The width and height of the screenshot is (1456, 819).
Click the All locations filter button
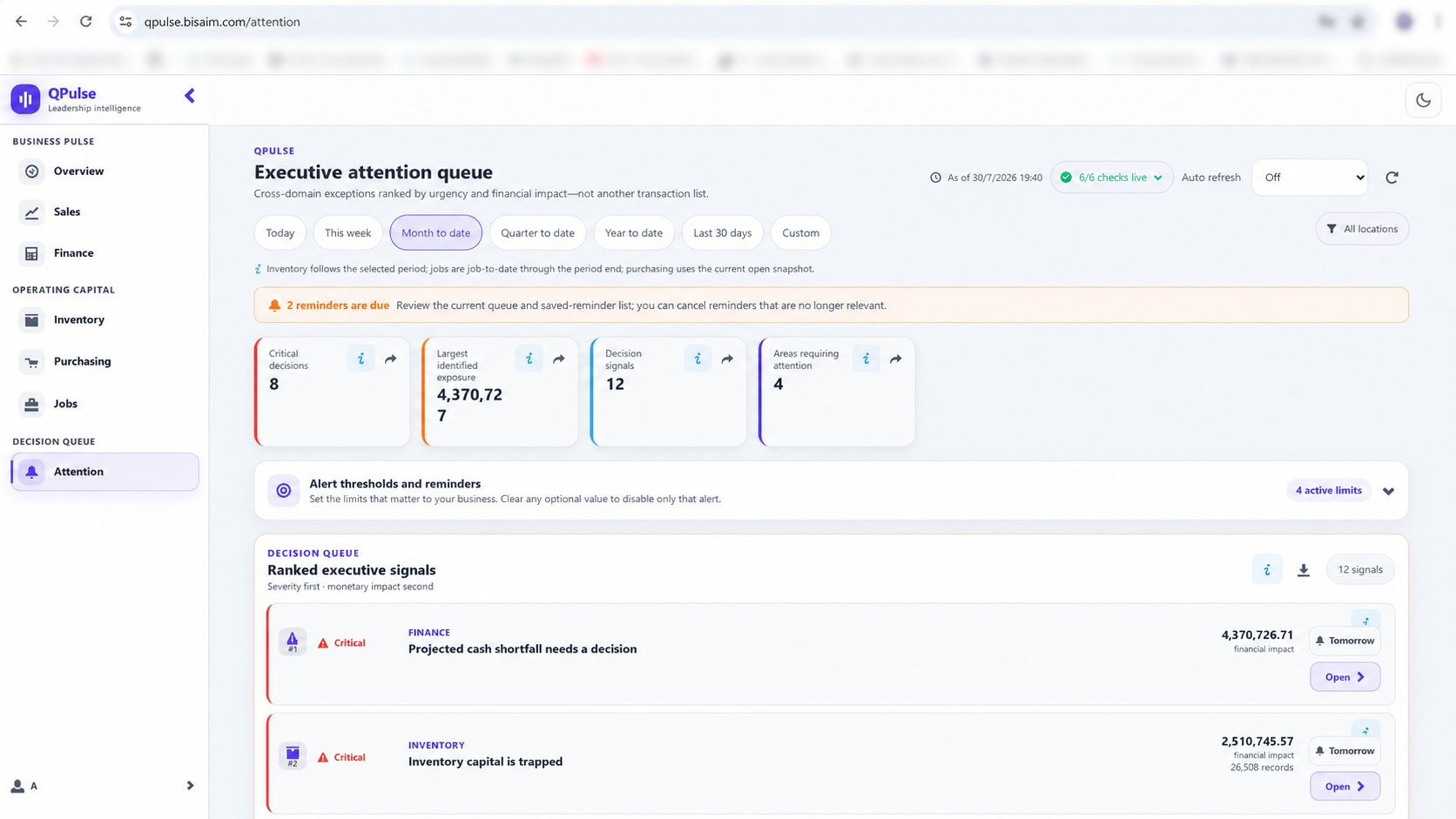pos(1362,229)
